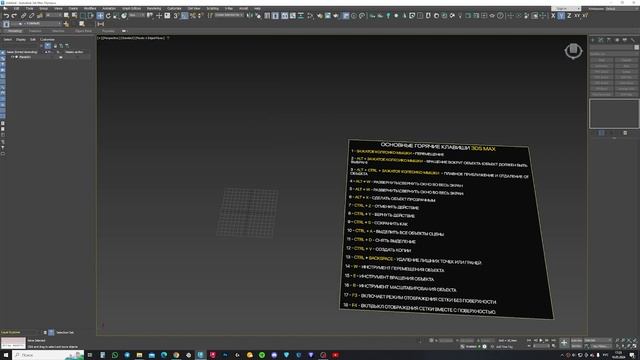Open the Perspective viewport label menu

[110, 38]
